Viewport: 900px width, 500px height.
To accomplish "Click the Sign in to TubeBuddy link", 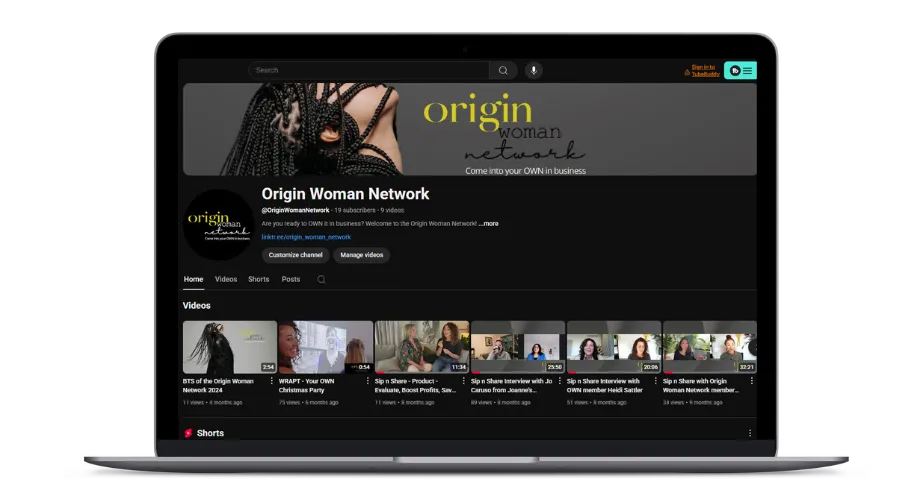I will 705,71.
